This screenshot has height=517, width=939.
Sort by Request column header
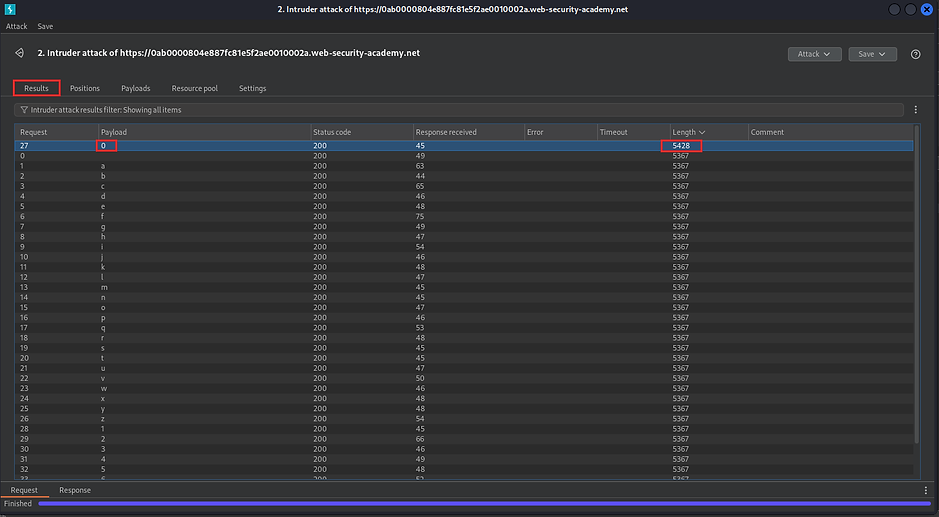coord(56,132)
